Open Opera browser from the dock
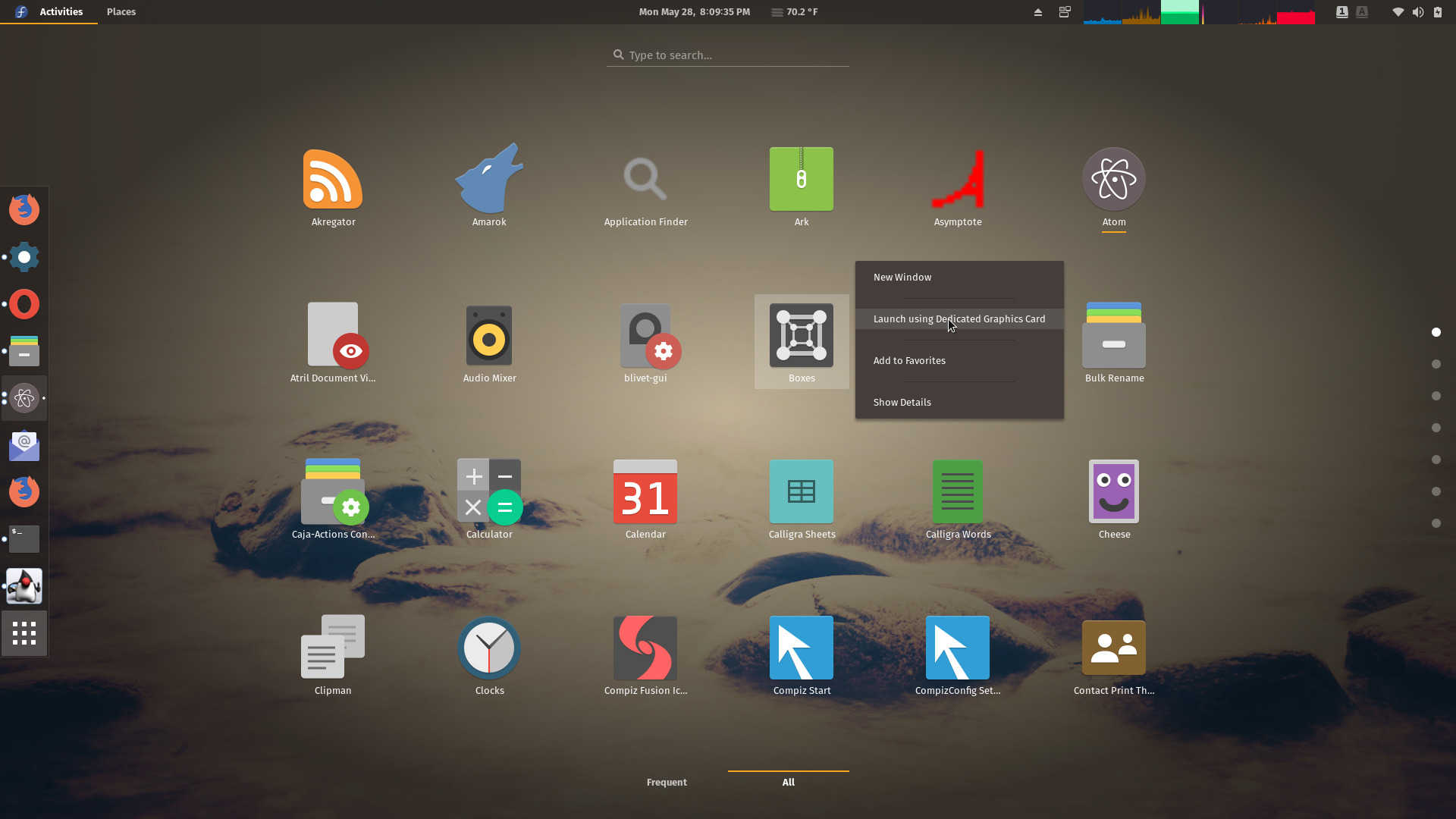The height and width of the screenshot is (819, 1456). point(24,304)
